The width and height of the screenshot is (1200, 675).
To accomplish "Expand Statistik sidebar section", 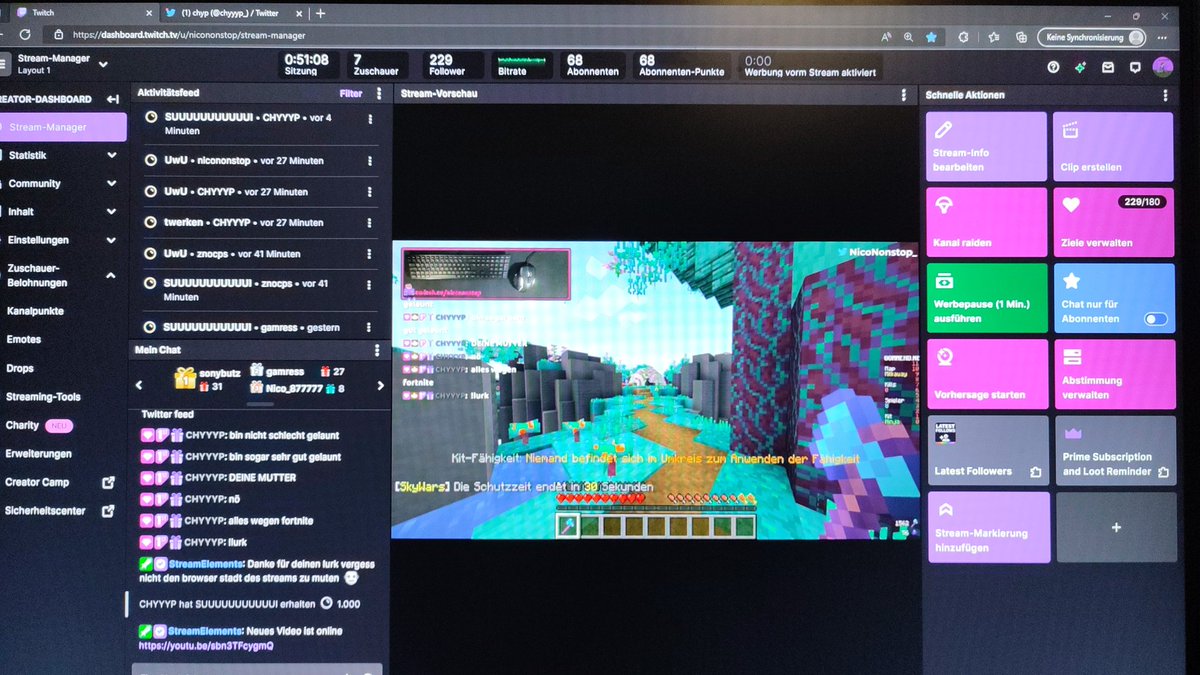I will click(x=112, y=156).
